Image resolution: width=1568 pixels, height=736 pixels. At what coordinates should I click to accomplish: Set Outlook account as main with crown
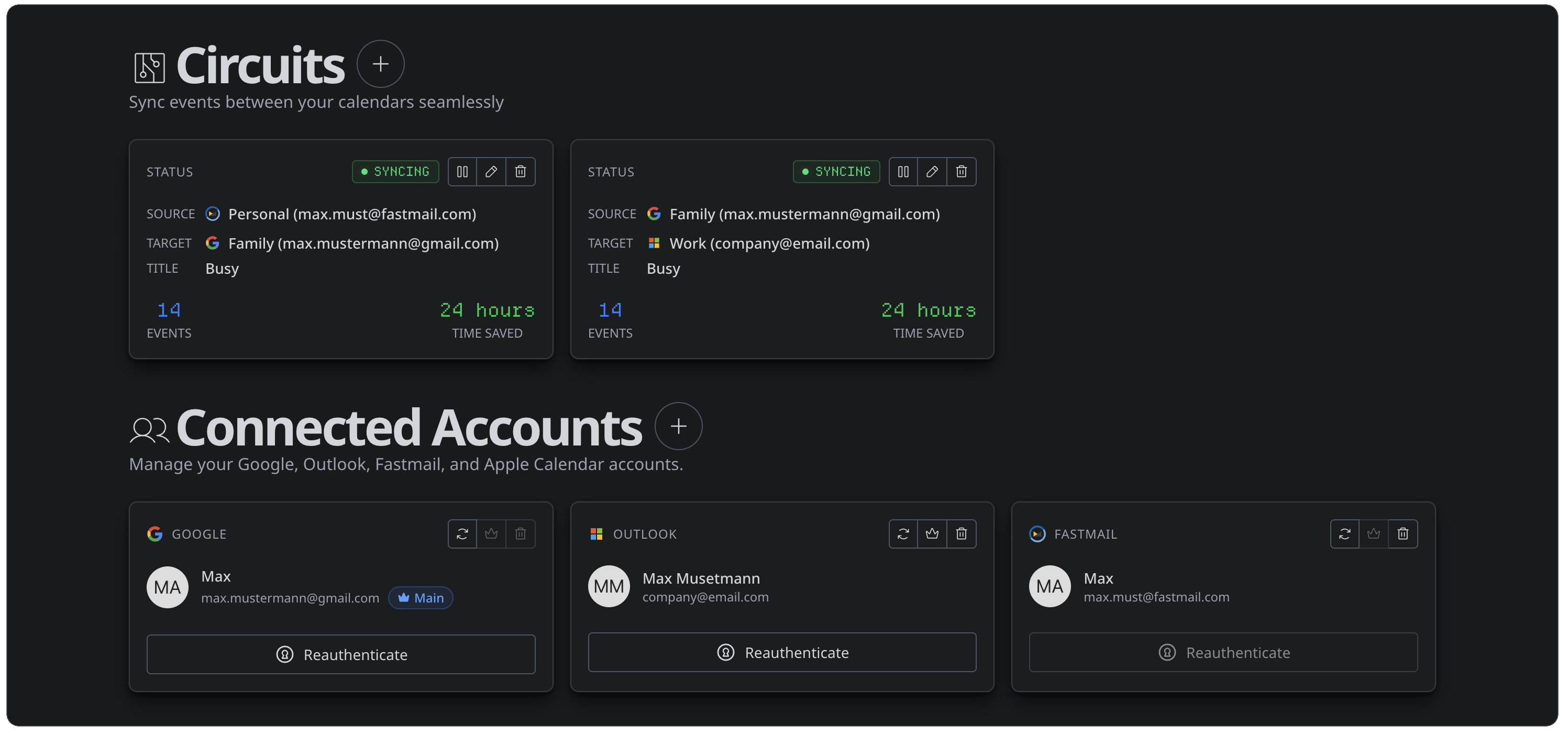[932, 533]
